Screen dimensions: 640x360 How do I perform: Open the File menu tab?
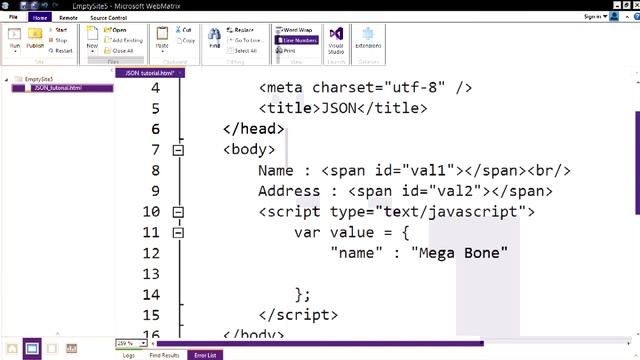coord(13,17)
